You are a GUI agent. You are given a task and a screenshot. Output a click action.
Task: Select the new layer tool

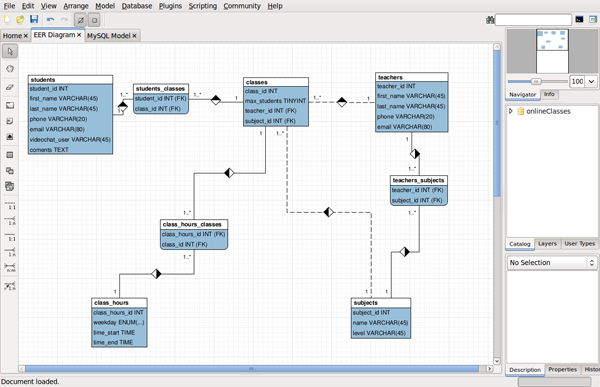(10, 105)
